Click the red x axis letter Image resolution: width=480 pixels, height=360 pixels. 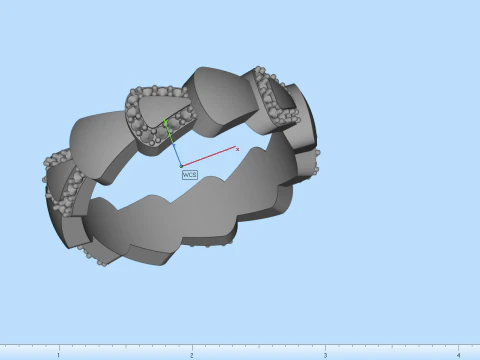click(x=237, y=150)
